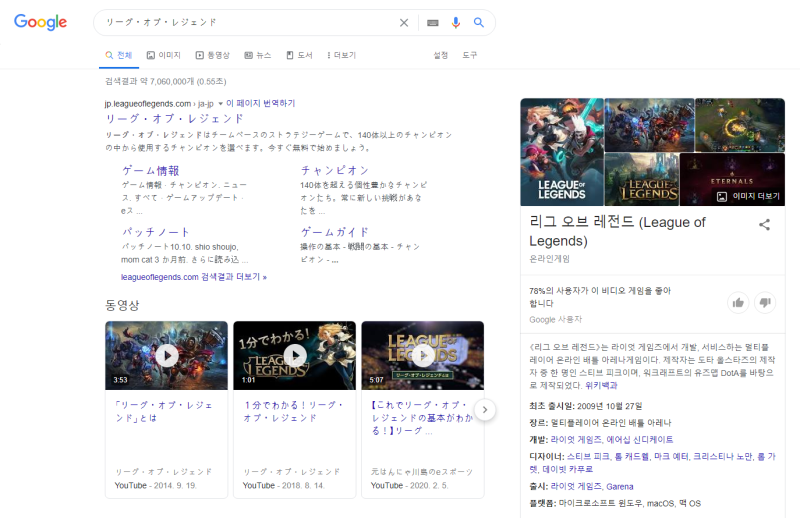Switch to the 동영상 tab
Screen dimensions: 800x518
pos(213,55)
